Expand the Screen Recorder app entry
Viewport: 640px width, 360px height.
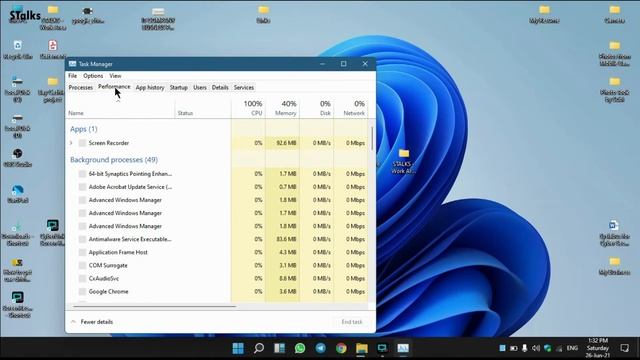coord(71,143)
